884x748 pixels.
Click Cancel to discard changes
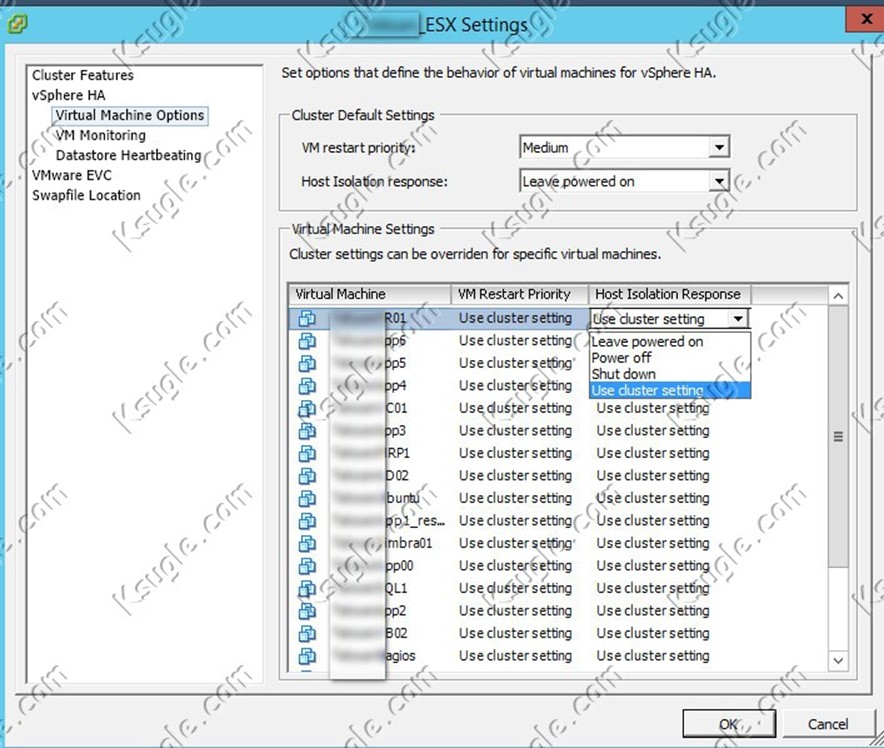click(x=828, y=724)
